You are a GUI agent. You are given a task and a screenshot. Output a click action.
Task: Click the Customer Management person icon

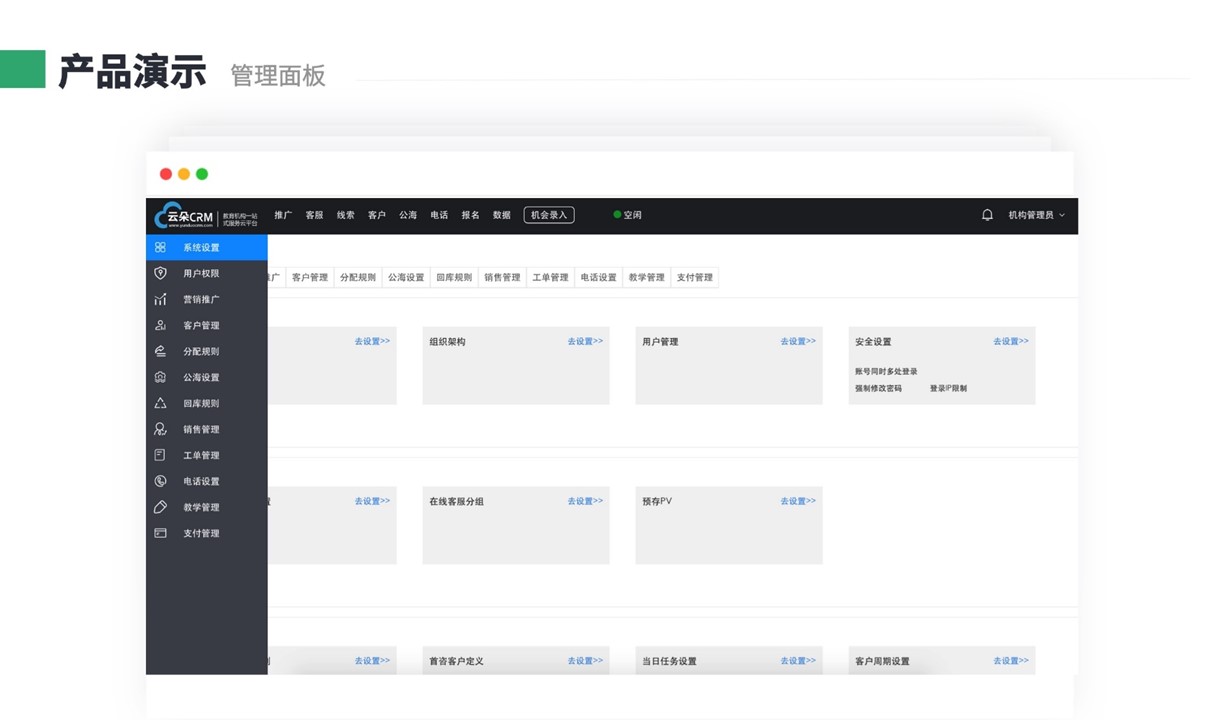tap(160, 325)
